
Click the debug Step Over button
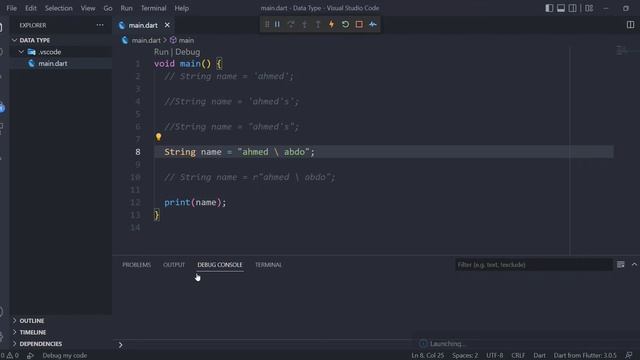click(x=291, y=24)
